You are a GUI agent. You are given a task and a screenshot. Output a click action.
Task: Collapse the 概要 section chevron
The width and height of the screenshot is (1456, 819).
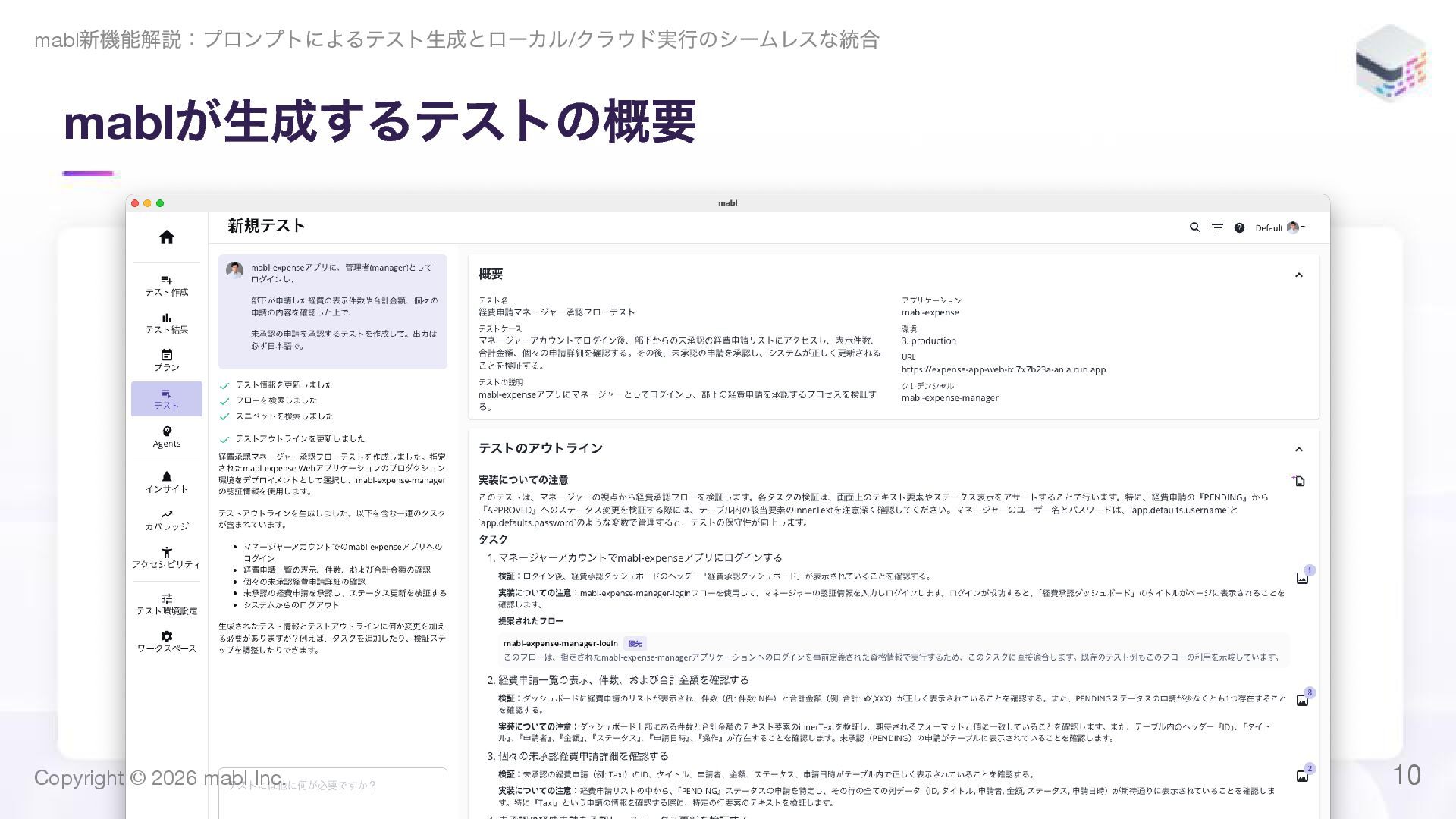click(x=1298, y=275)
